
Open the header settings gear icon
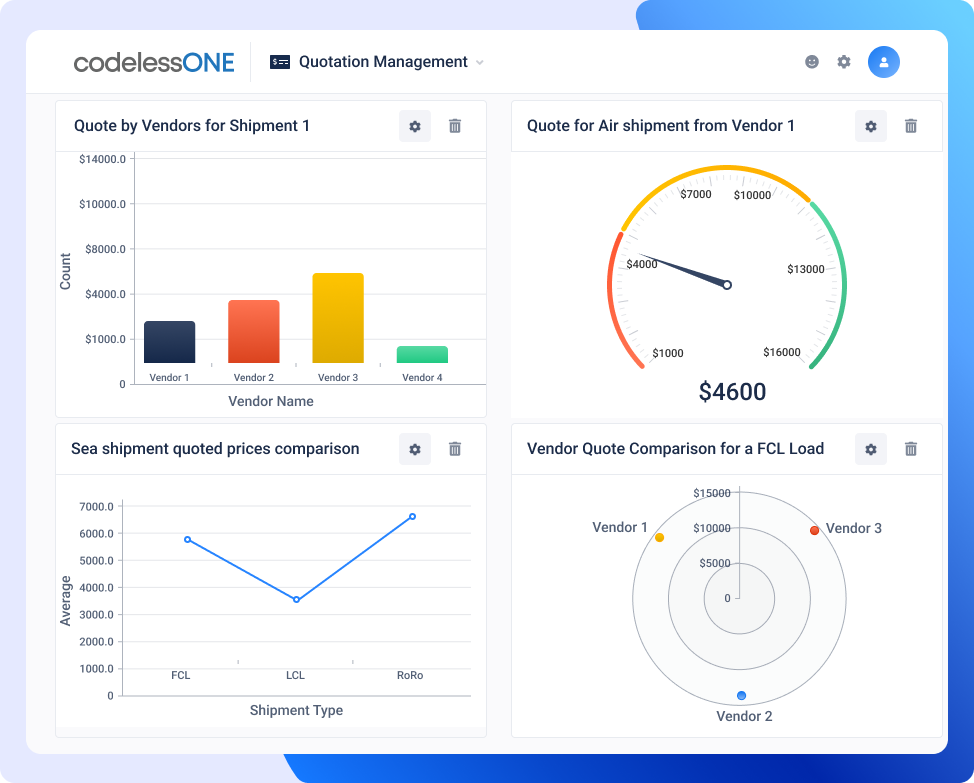[844, 61]
